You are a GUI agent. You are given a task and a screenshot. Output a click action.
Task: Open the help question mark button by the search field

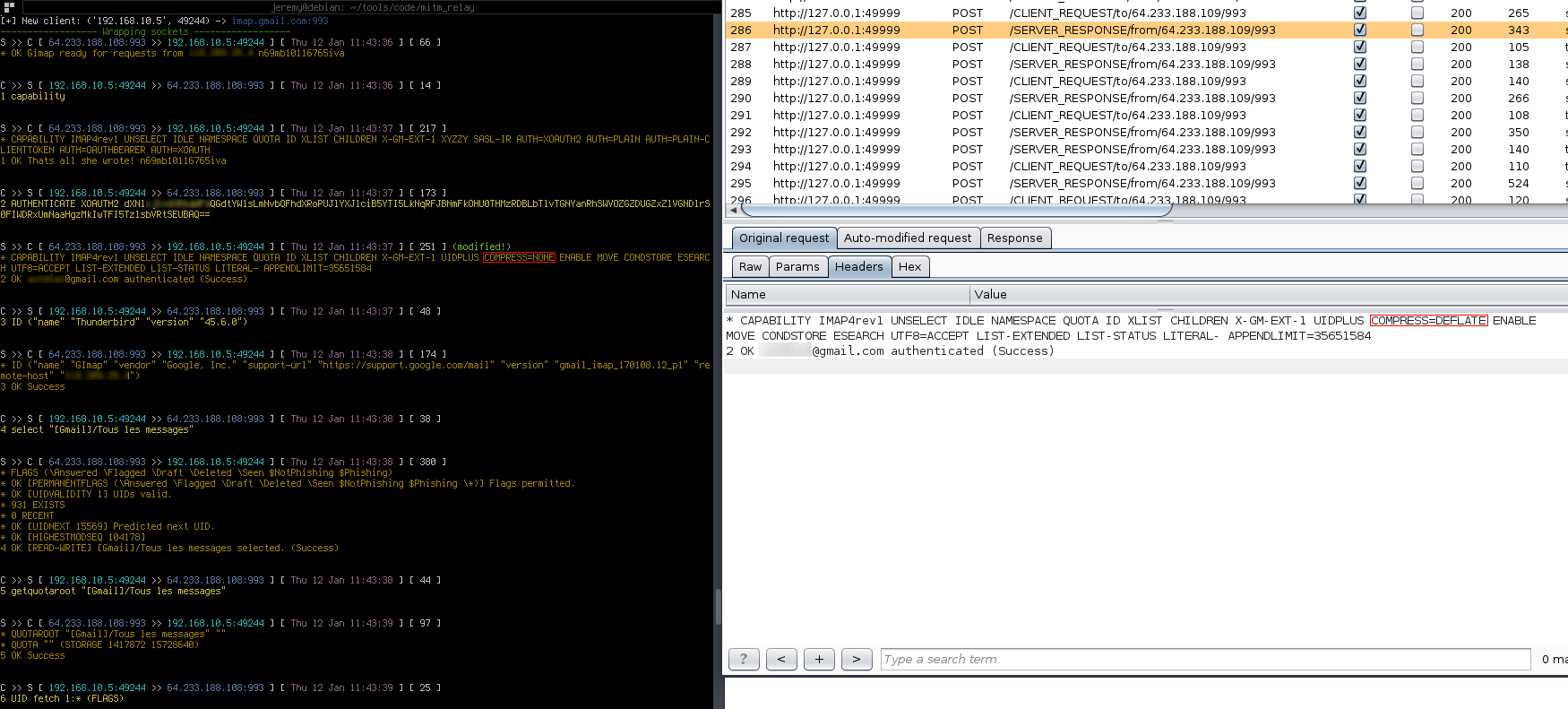[744, 659]
